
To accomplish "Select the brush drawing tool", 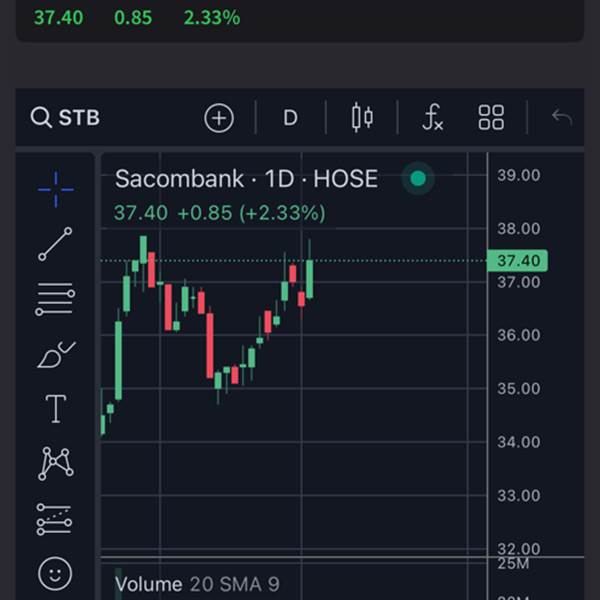I will (57, 354).
